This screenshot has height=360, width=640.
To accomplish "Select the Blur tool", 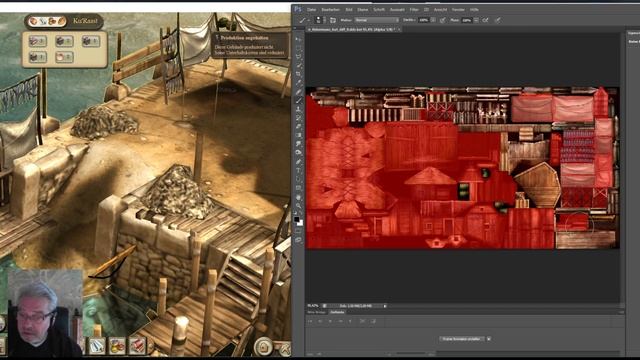I will coord(298,144).
